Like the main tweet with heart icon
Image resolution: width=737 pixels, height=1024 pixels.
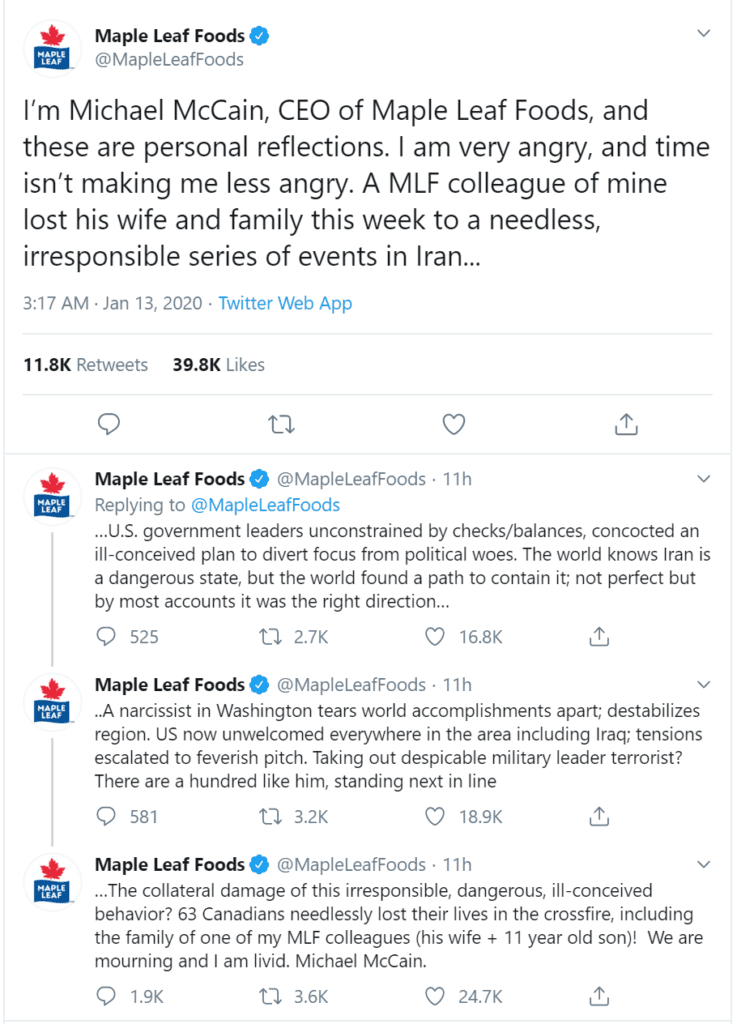454,424
